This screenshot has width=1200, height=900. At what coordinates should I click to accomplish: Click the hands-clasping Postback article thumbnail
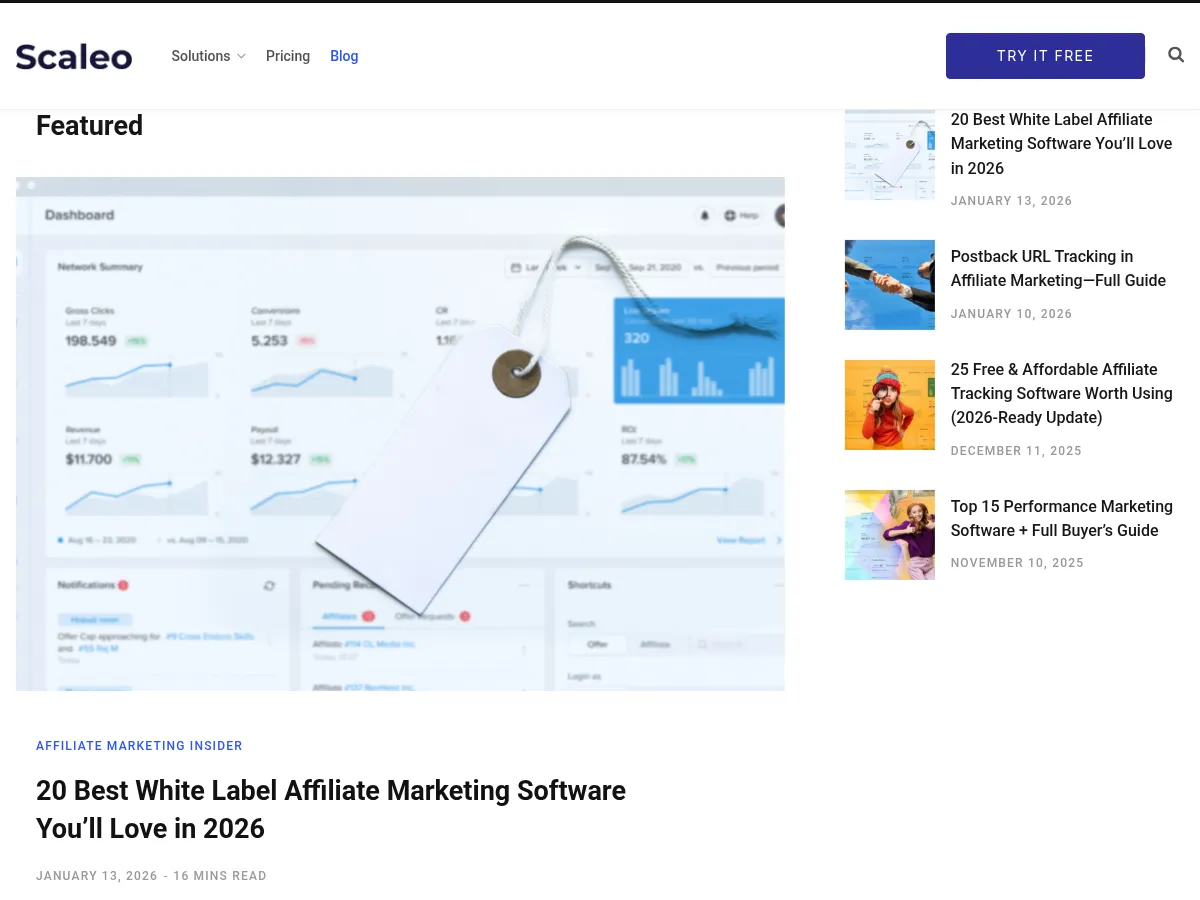(889, 284)
